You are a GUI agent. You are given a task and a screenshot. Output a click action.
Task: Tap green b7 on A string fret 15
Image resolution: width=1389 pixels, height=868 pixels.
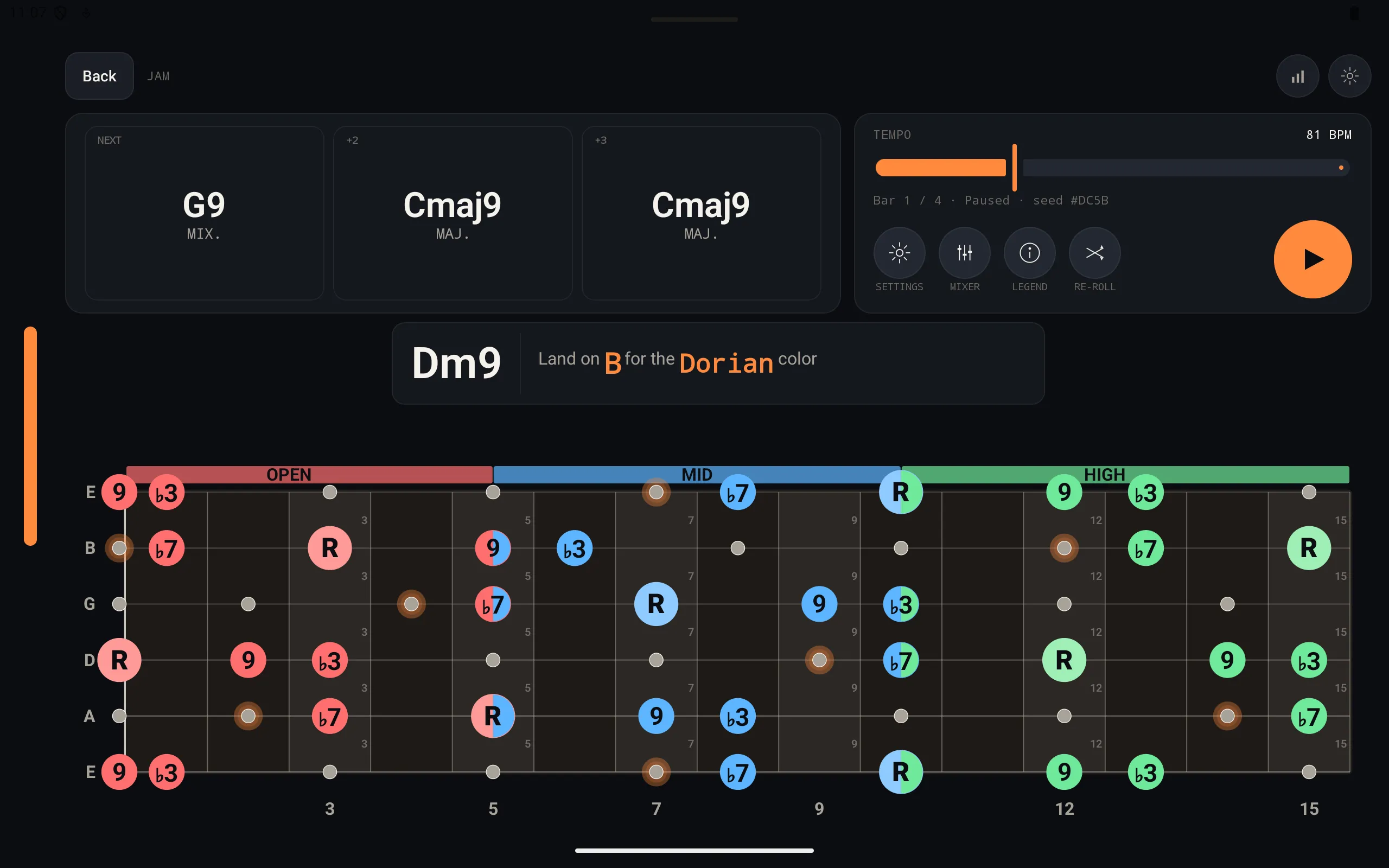[1309, 716]
